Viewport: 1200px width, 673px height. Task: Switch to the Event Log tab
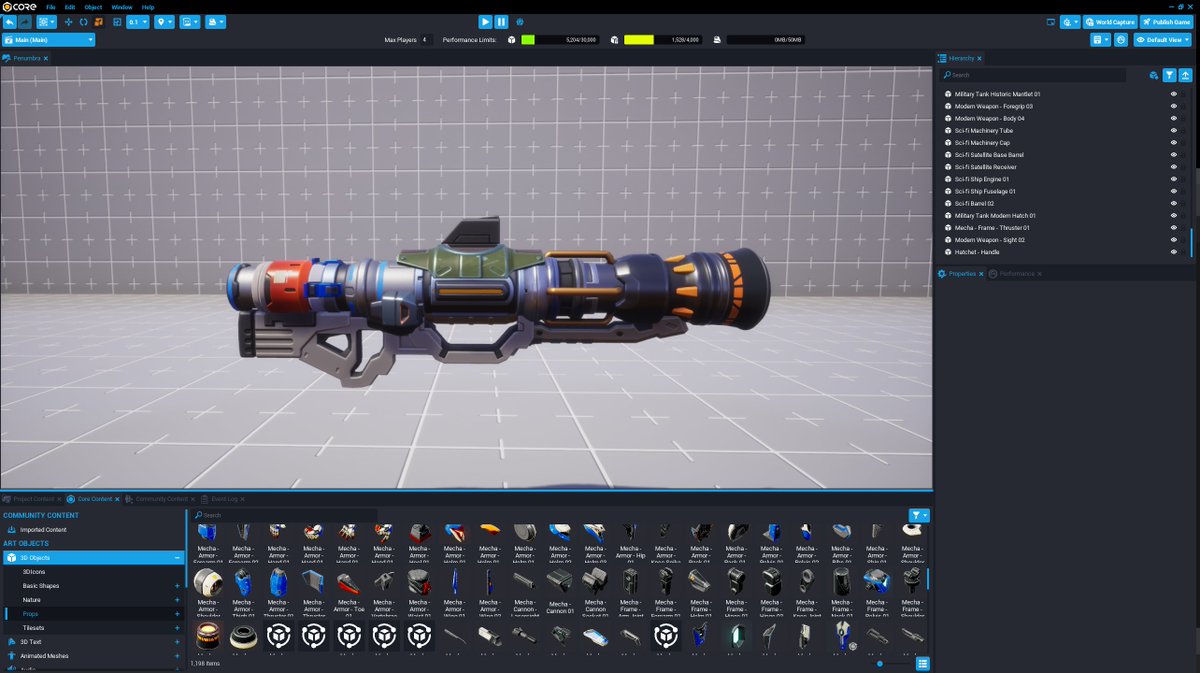[x=224, y=498]
